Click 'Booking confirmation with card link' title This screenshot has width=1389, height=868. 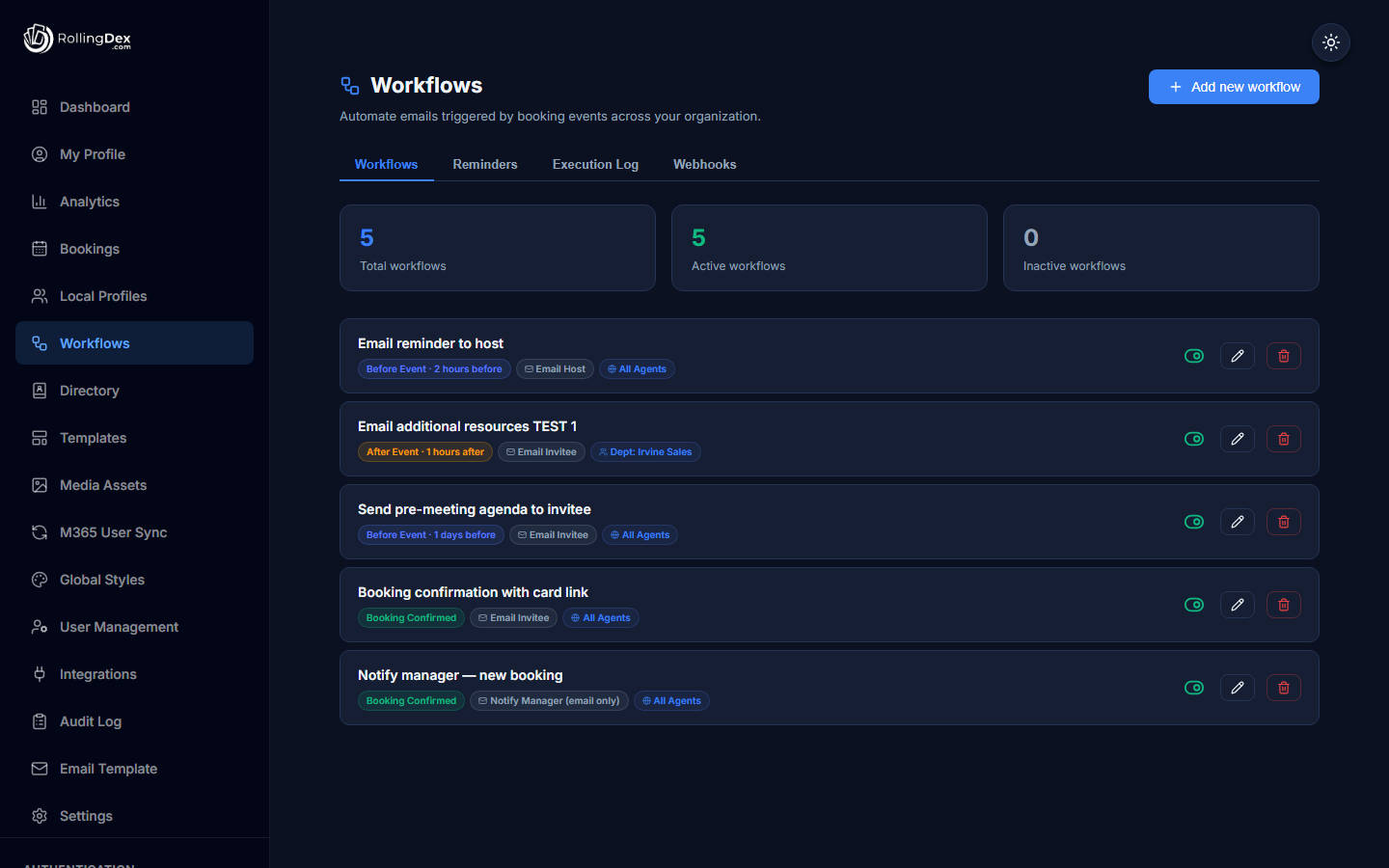[x=473, y=592]
